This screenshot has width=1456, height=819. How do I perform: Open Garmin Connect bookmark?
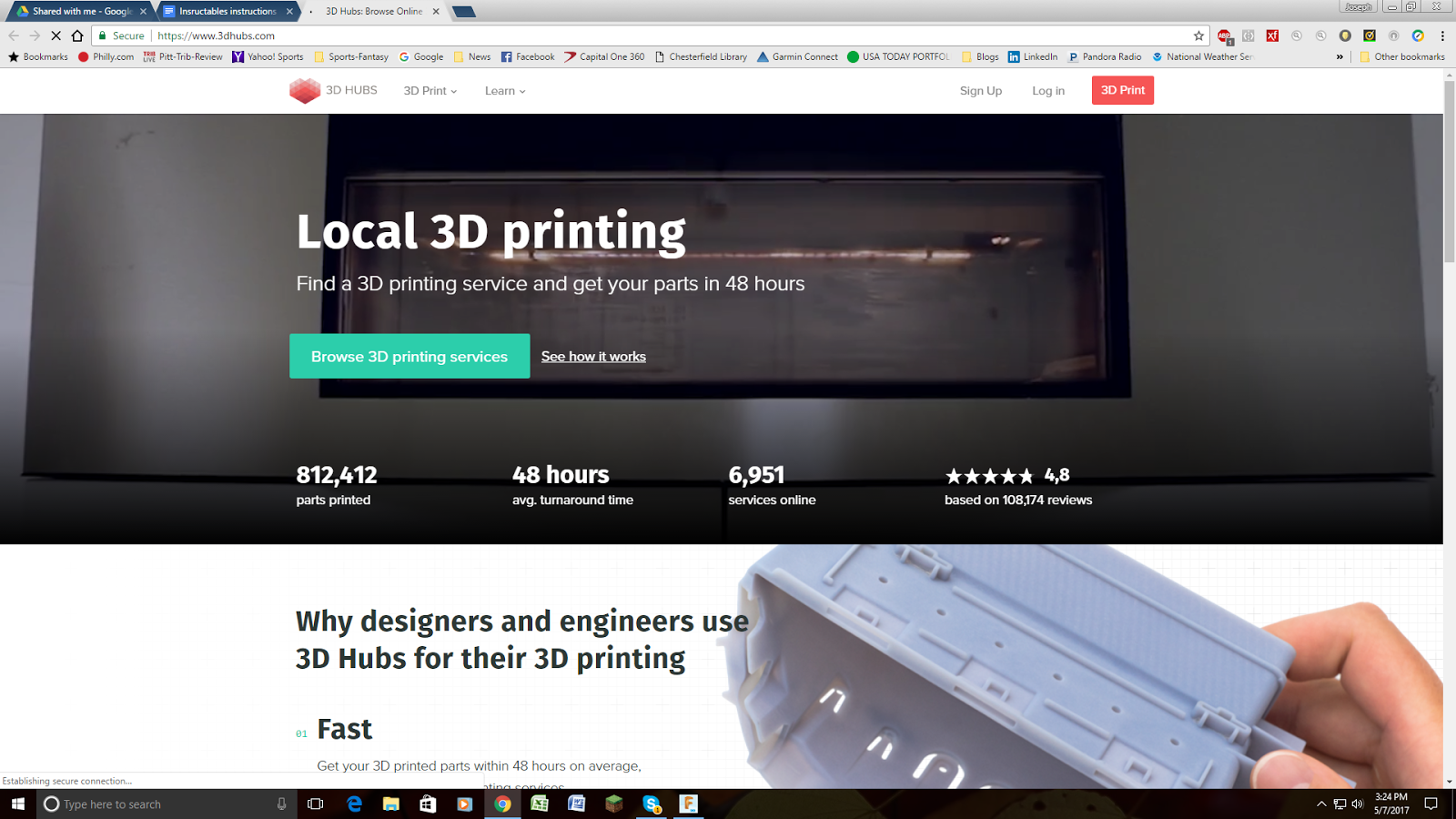[x=797, y=56]
